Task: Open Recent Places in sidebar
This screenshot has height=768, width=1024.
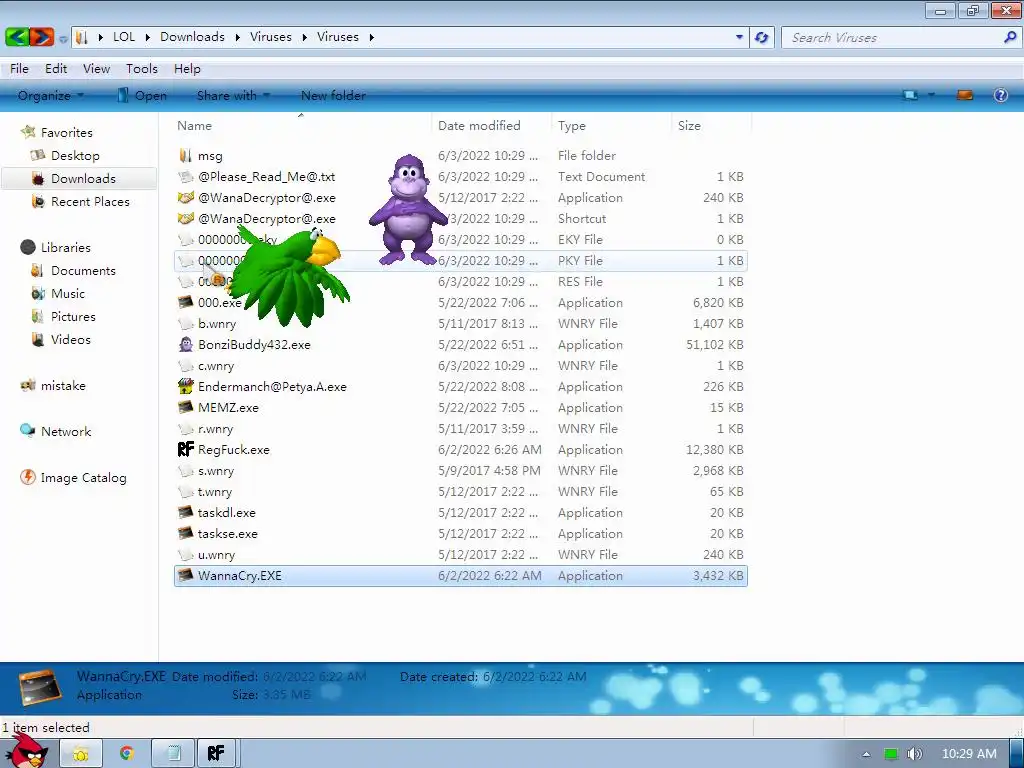Action: pyautogui.click(x=90, y=202)
